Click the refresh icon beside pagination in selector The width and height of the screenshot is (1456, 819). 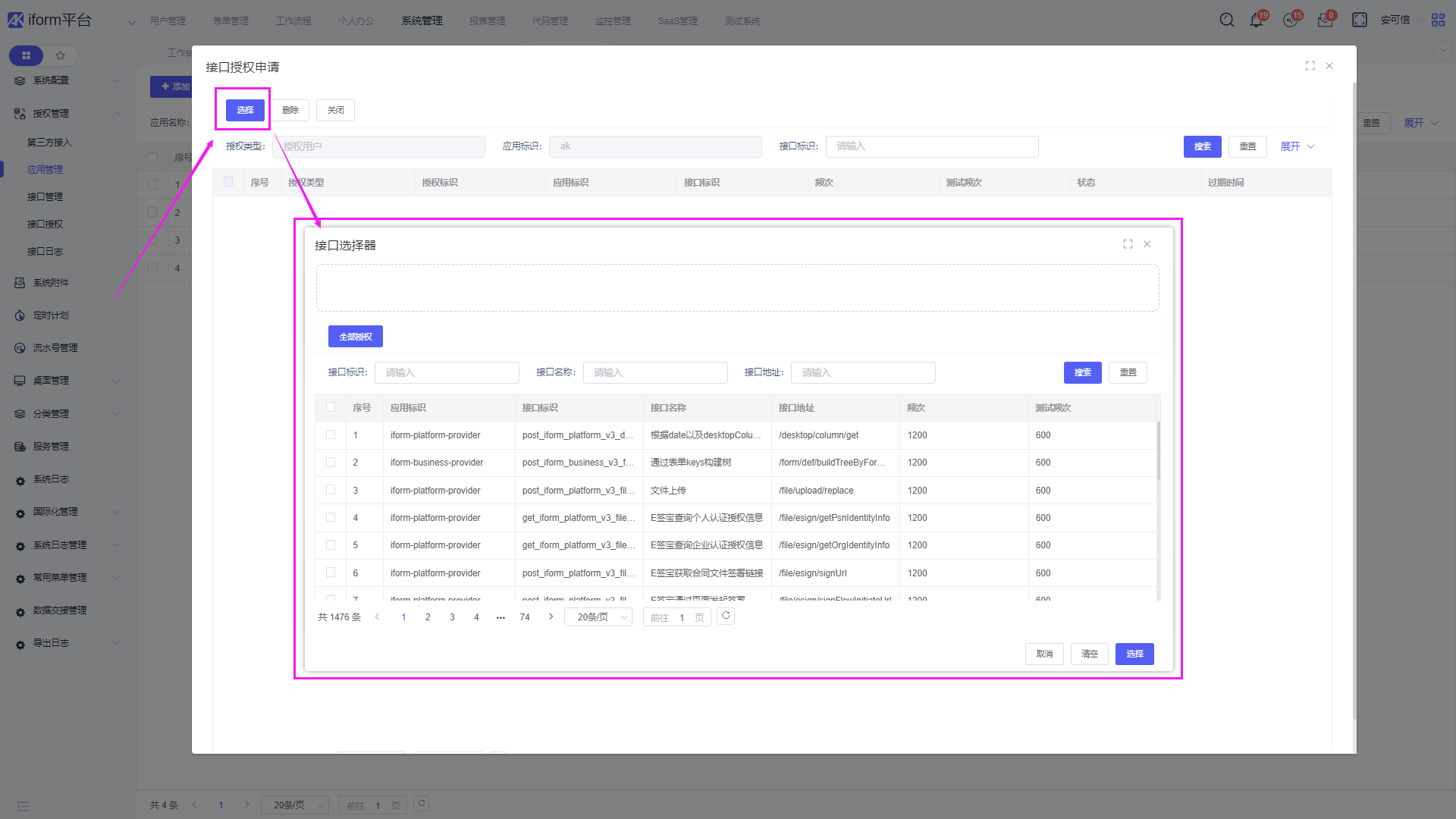pos(726,616)
